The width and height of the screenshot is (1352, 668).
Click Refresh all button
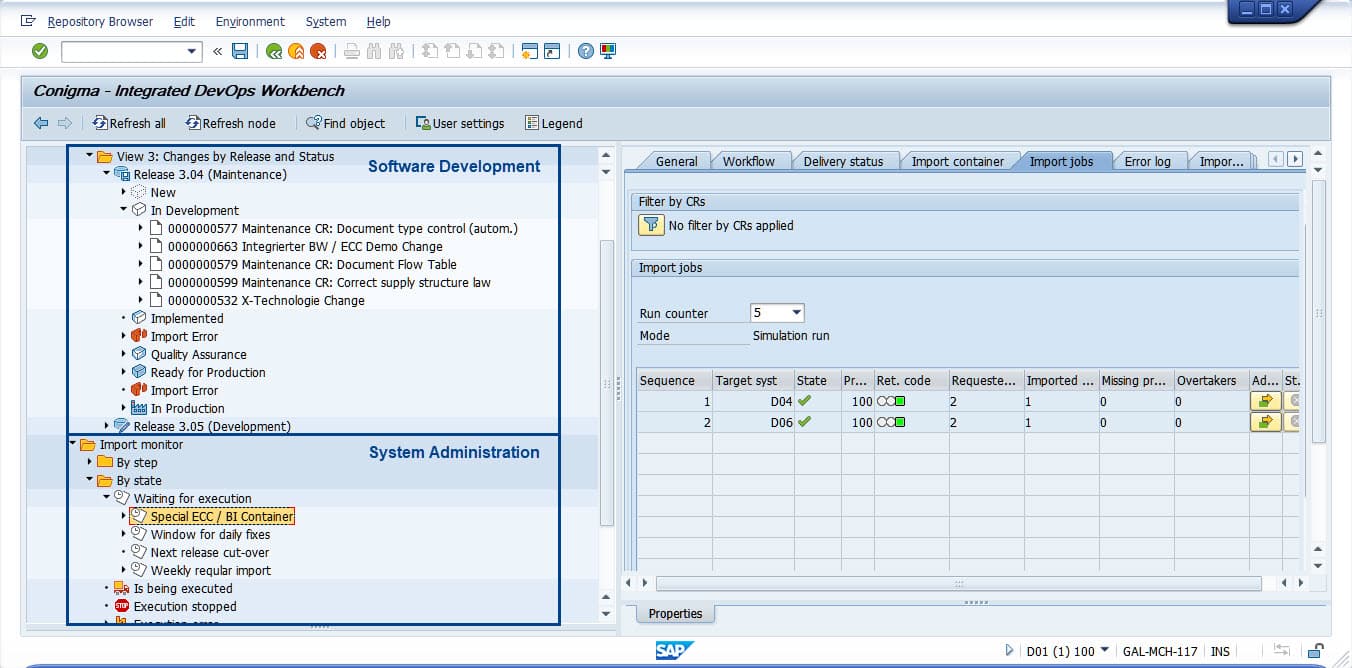(x=129, y=123)
